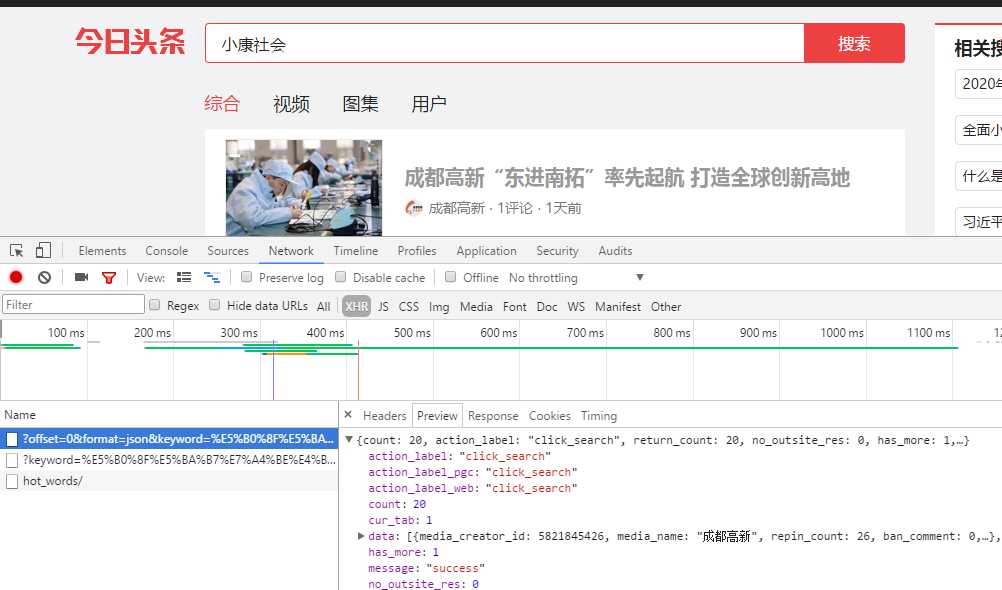1002x590 pixels.
Task: Switch to the Preview tab
Action: pyautogui.click(x=437, y=415)
